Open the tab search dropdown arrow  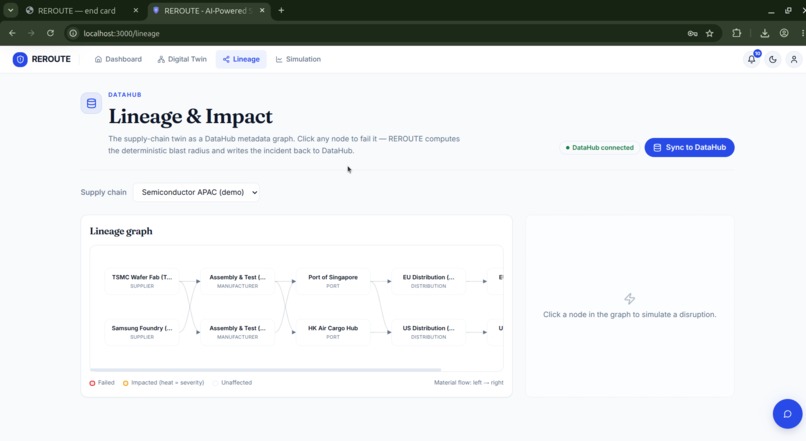click(x=10, y=10)
